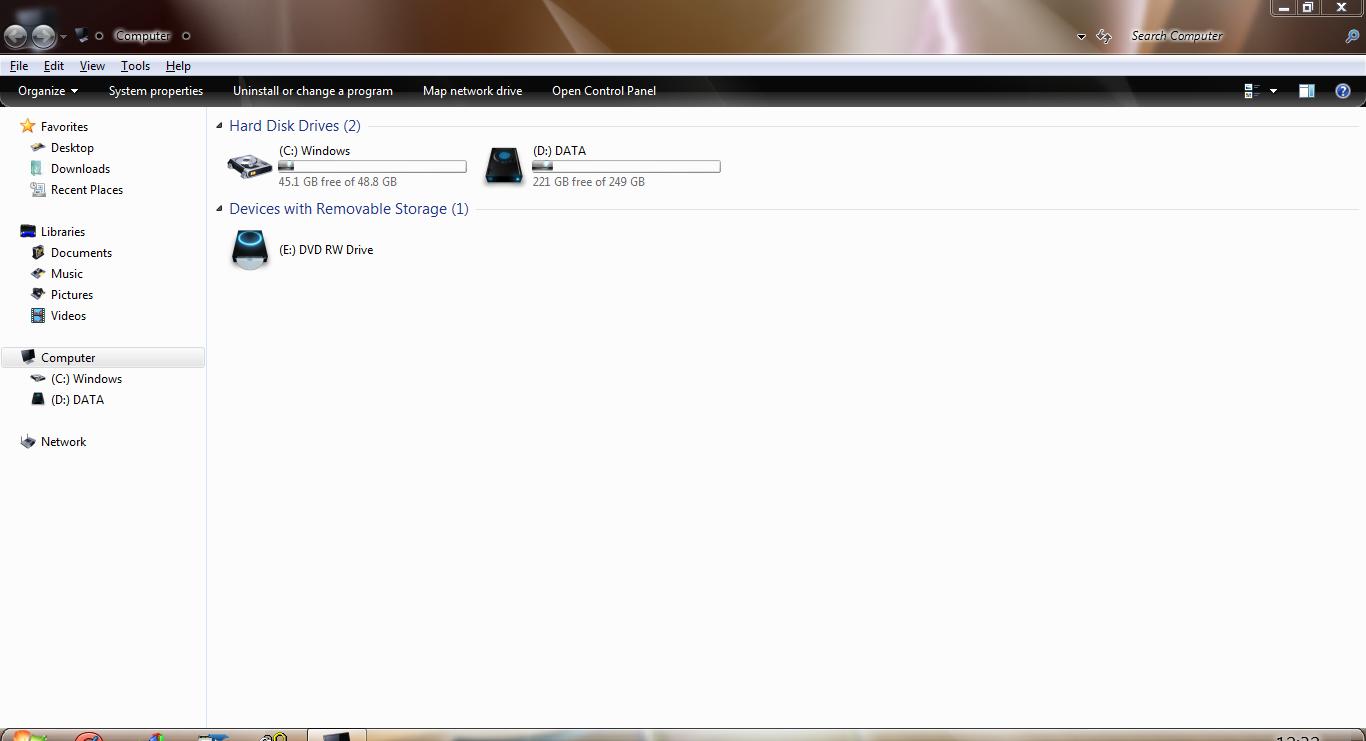The height and width of the screenshot is (741, 1366).
Task: Click the Search Computer input field
Action: [x=1230, y=36]
